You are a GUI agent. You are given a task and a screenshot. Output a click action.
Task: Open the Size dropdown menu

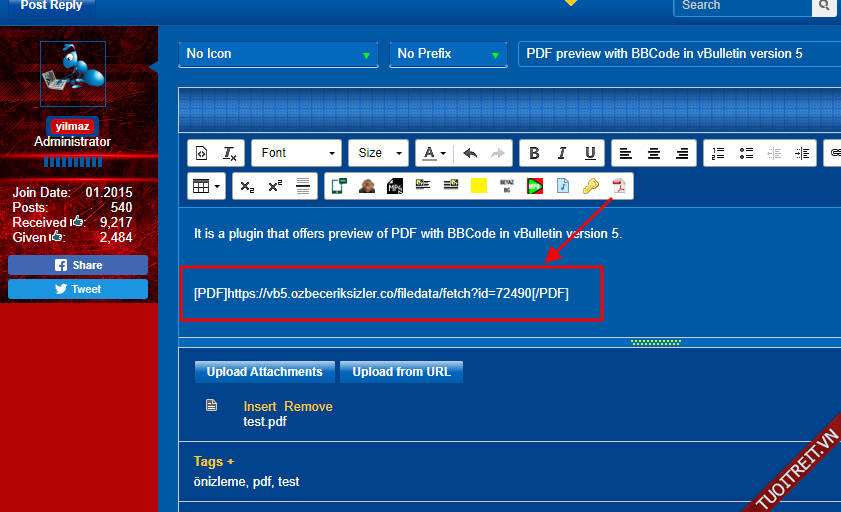pyautogui.click(x=378, y=153)
